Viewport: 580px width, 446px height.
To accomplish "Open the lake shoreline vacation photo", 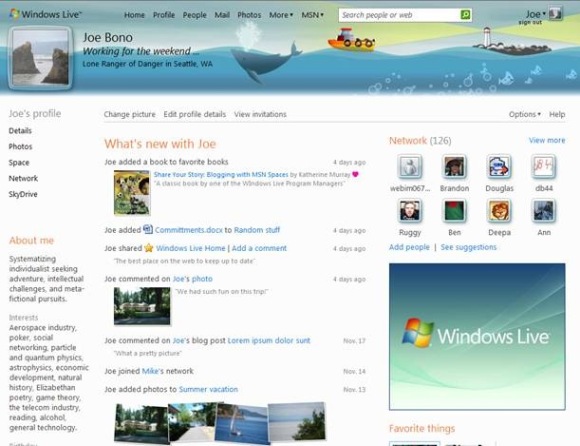I will (x=297, y=422).
